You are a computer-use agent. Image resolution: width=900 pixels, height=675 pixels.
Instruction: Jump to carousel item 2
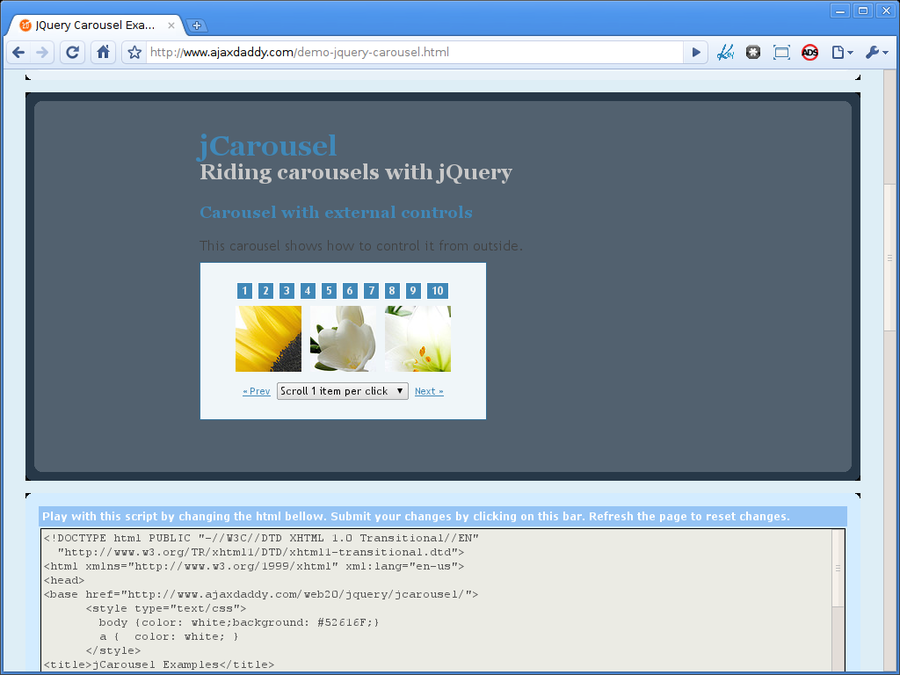pyautogui.click(x=265, y=290)
